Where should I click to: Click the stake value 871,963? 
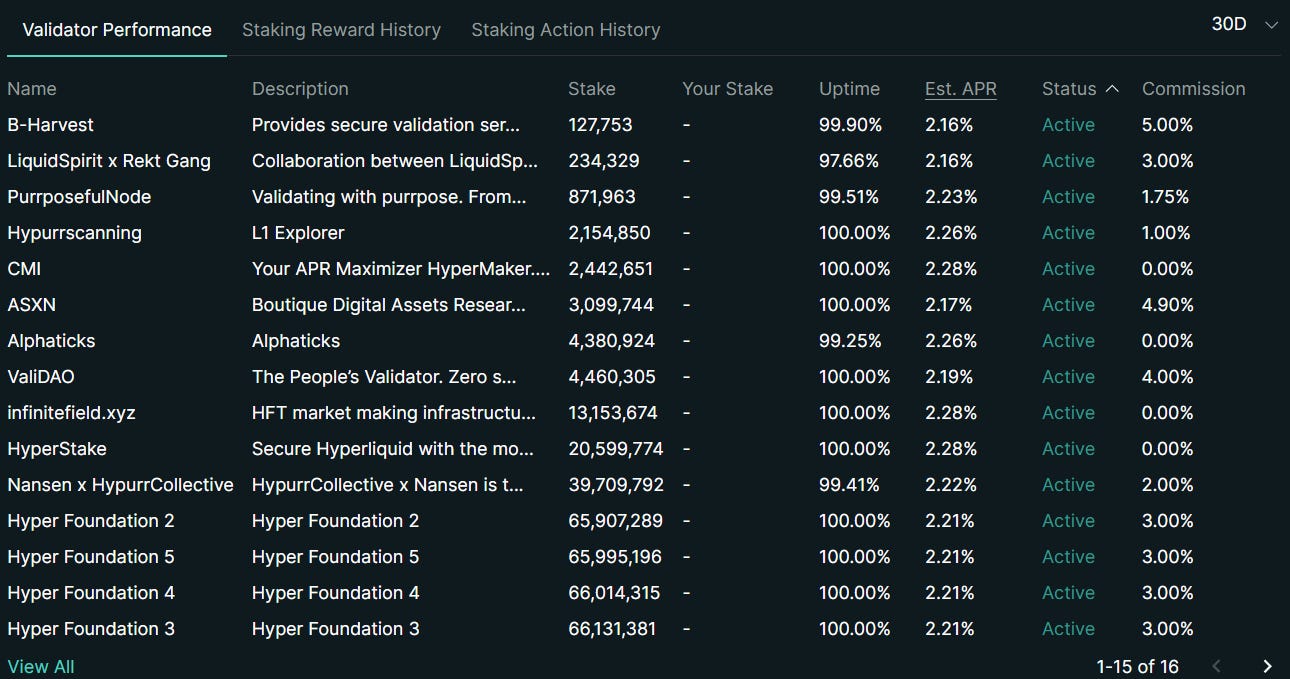602,197
